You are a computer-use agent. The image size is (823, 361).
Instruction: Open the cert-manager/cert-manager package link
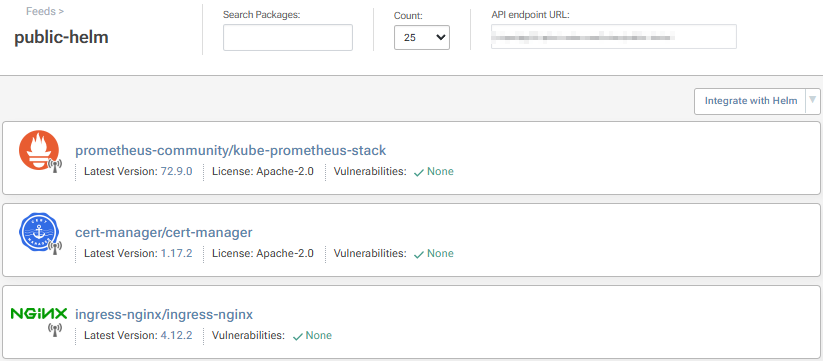(x=164, y=232)
